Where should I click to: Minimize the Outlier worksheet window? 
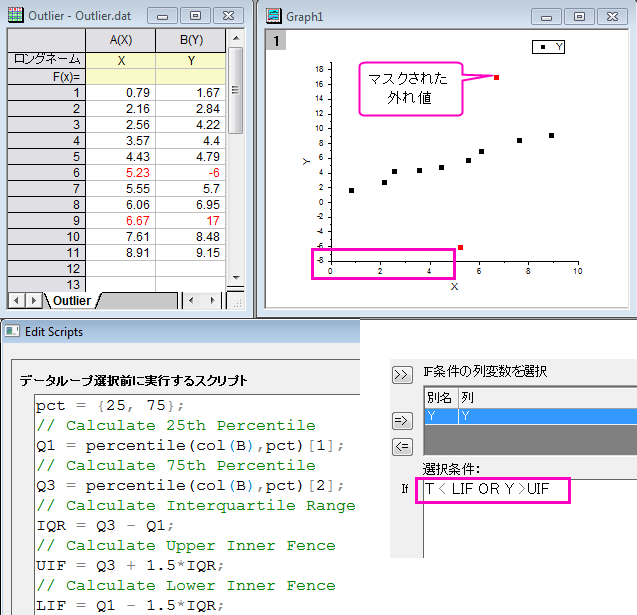(x=162, y=16)
